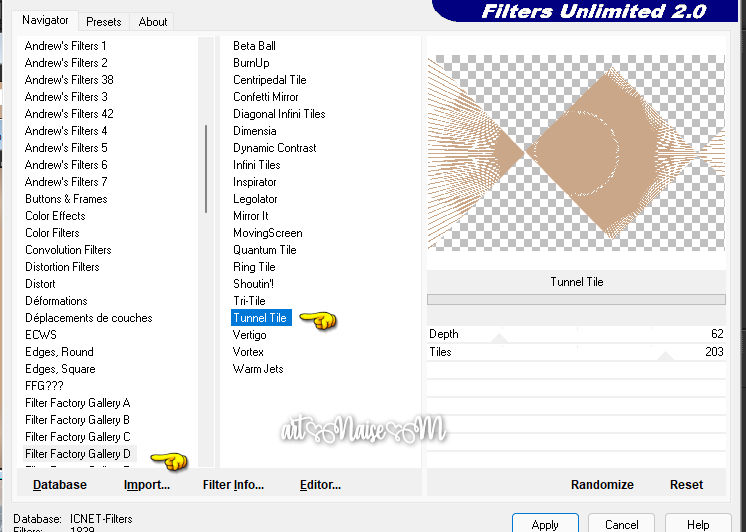Select the ECWS category
The width and height of the screenshot is (746, 532).
tap(41, 335)
